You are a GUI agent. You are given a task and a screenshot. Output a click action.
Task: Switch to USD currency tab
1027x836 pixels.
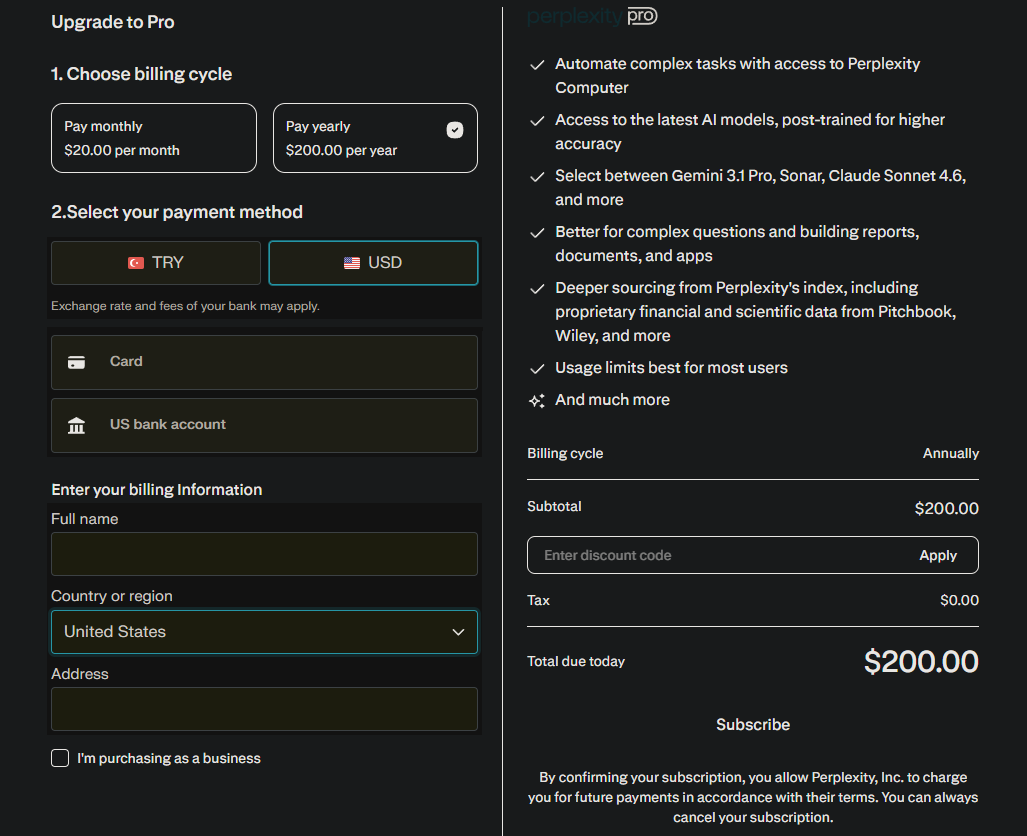[373, 263]
